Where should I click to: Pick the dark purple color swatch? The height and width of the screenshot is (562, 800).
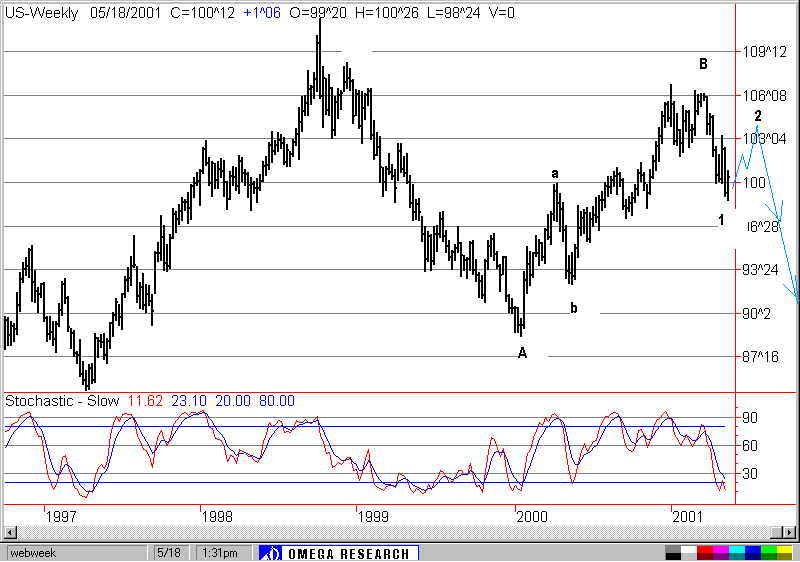click(x=721, y=556)
